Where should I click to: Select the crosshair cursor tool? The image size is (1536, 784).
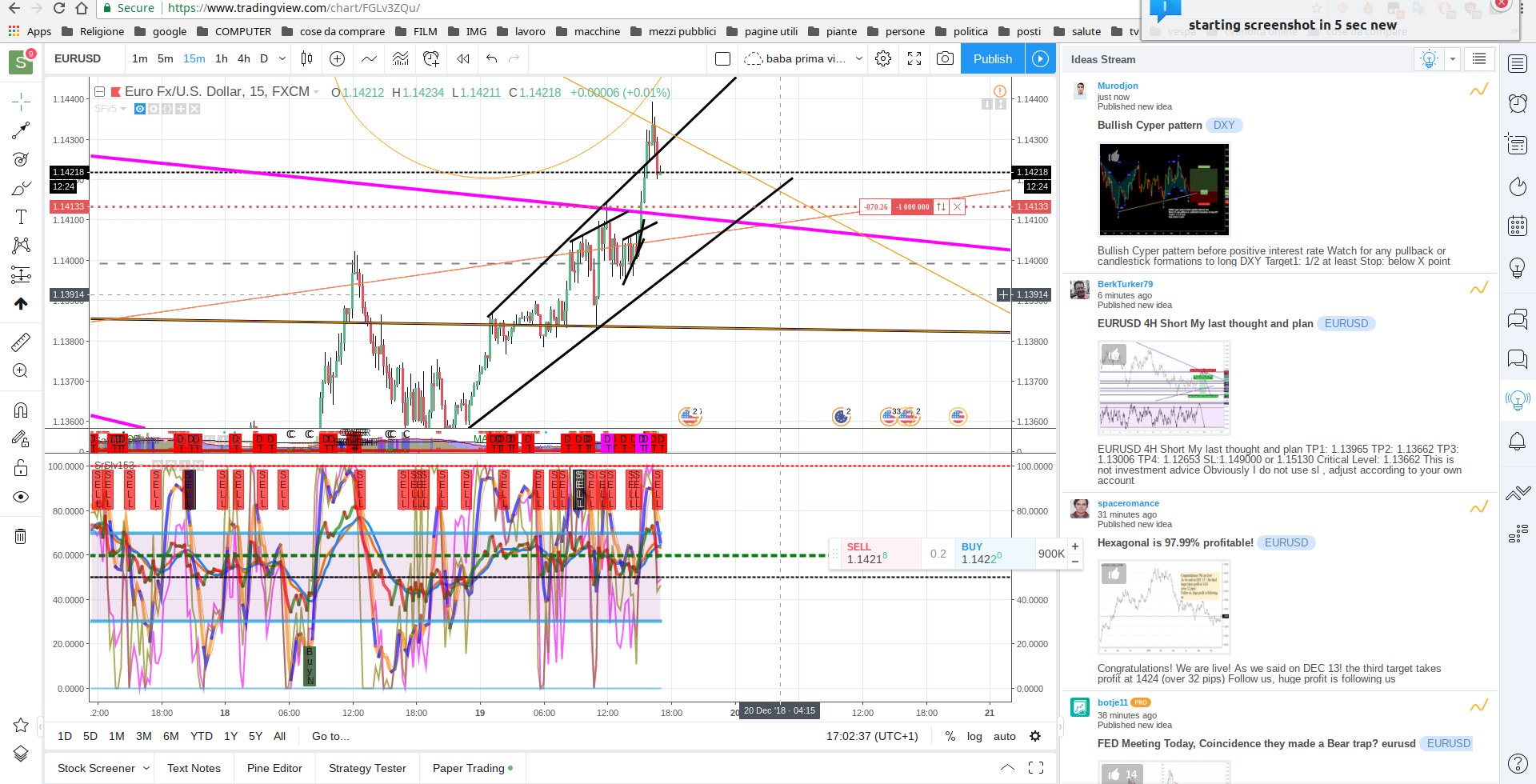coord(21,101)
